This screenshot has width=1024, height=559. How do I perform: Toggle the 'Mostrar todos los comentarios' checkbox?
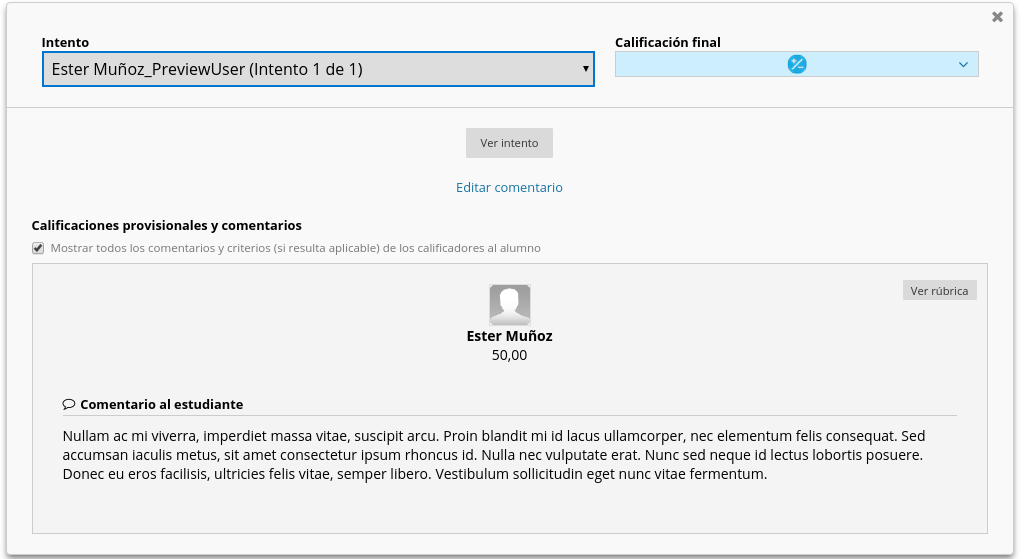pyautogui.click(x=38, y=248)
